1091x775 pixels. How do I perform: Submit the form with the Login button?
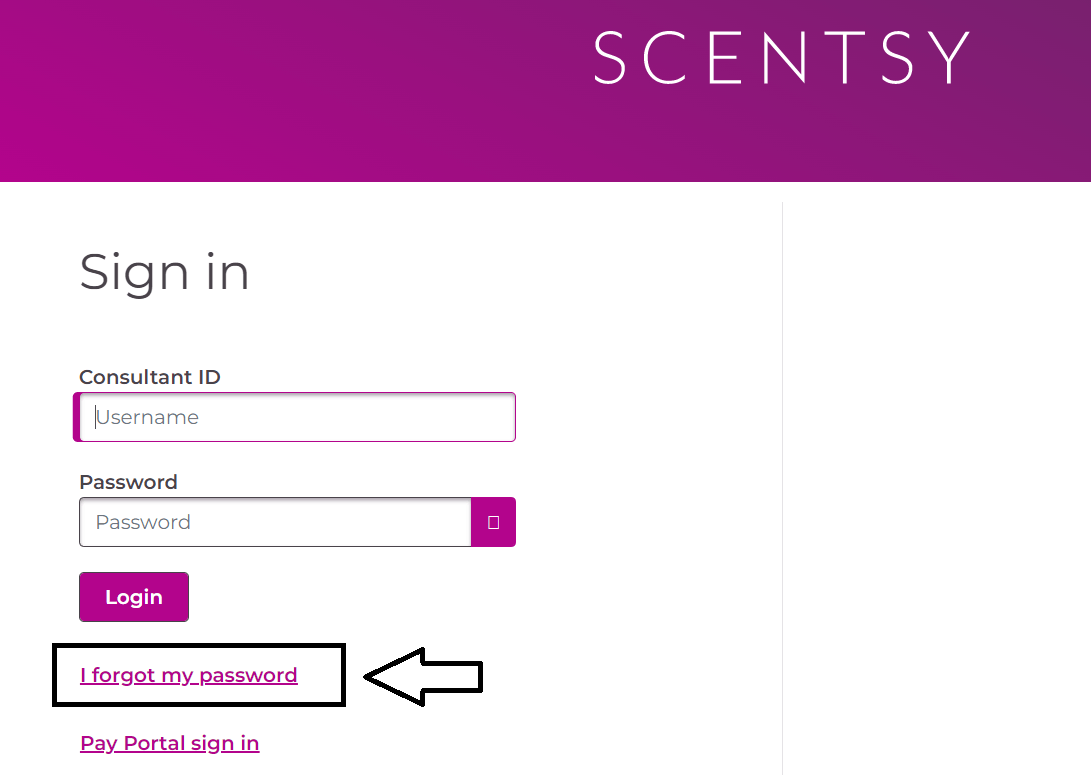click(x=134, y=597)
